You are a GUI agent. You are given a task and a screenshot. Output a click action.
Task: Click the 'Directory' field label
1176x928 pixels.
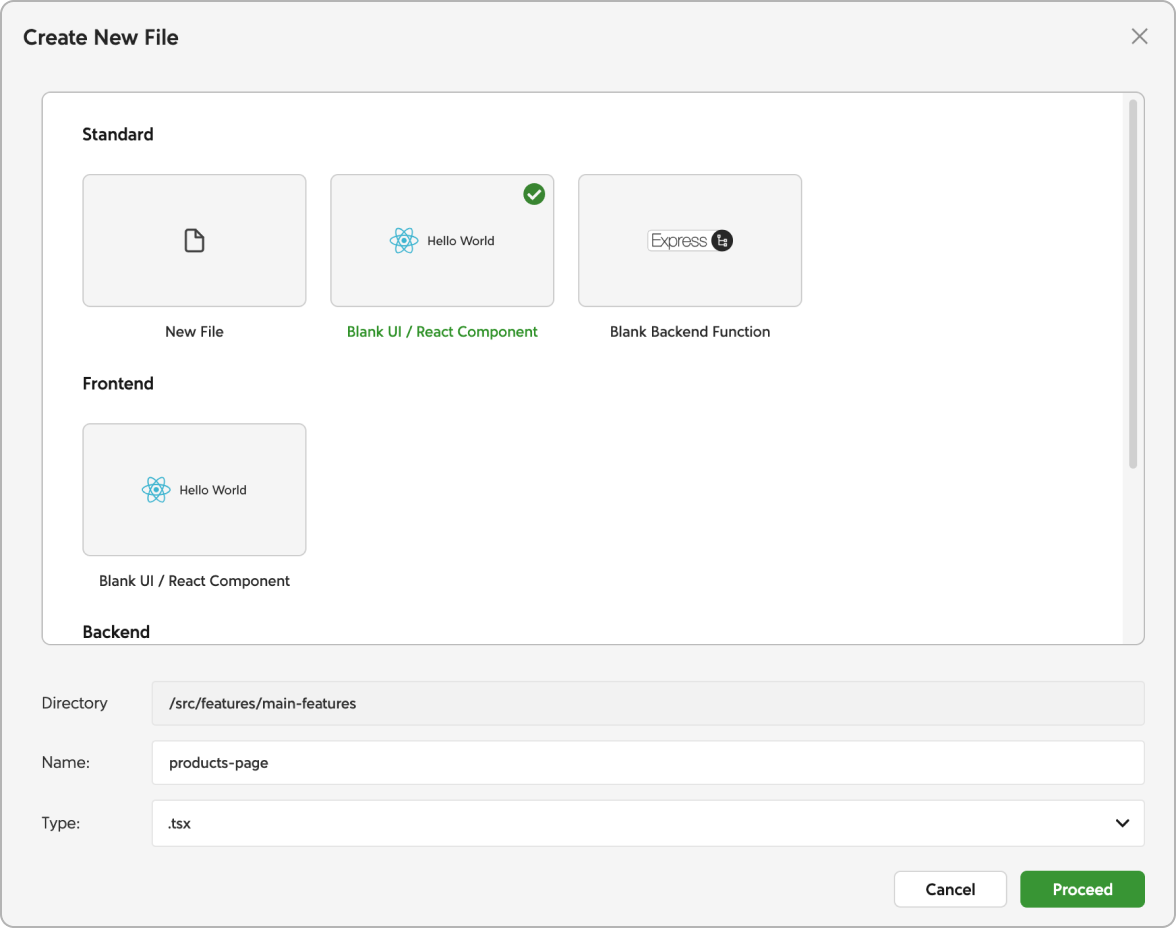coord(74,703)
